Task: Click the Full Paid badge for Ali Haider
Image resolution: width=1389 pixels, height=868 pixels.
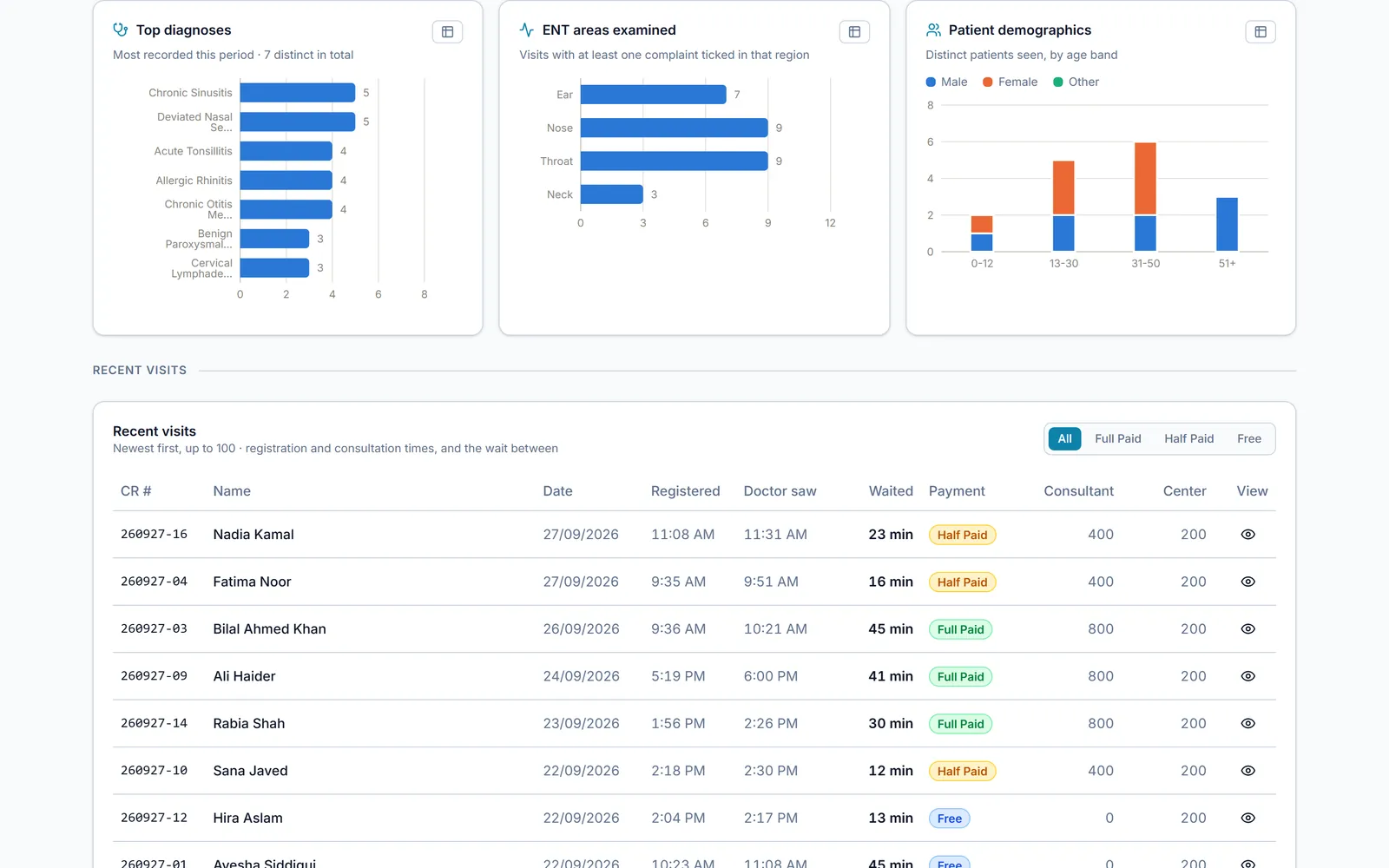Action: click(960, 676)
